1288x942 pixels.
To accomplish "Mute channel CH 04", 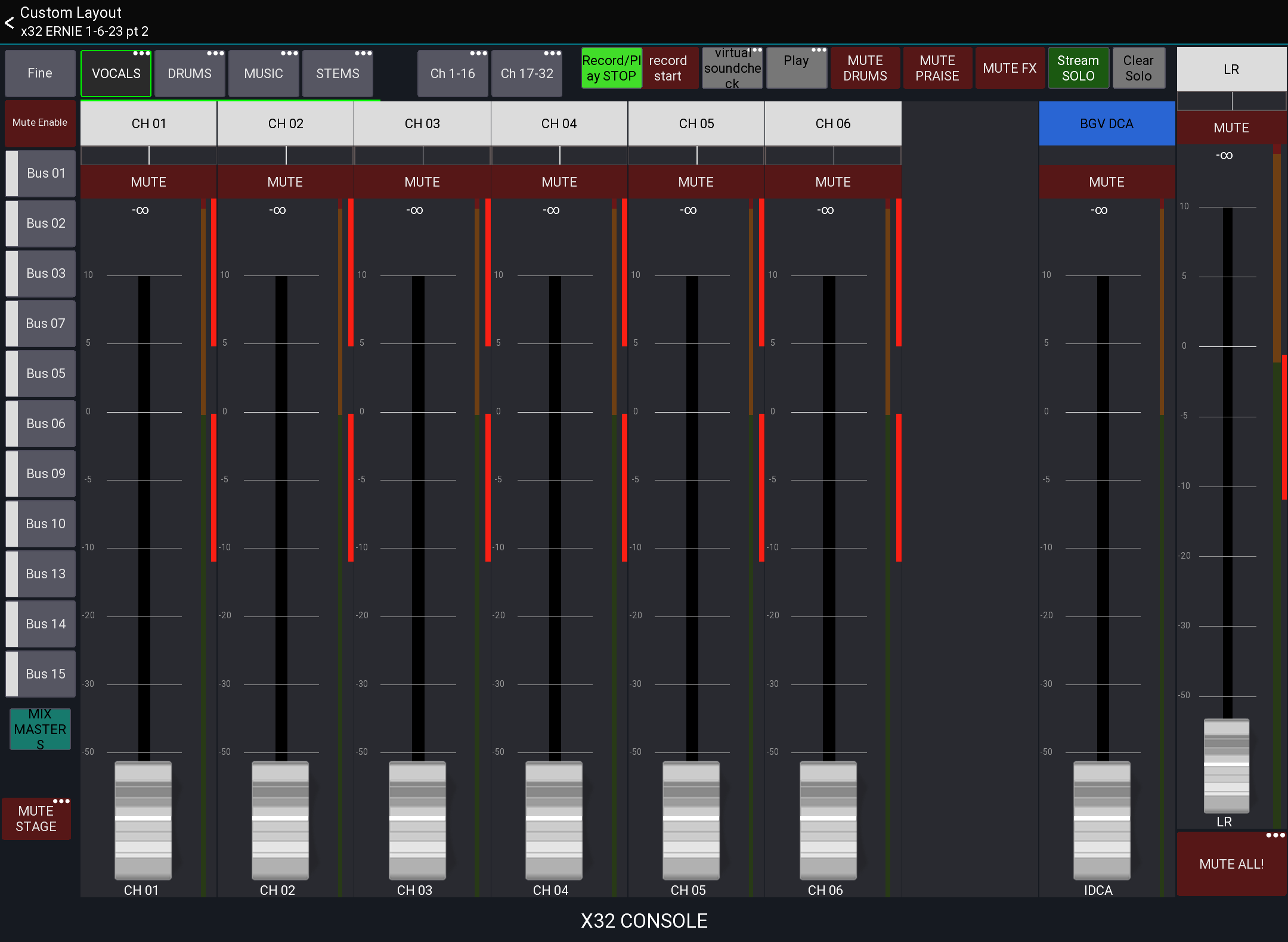I will 559,182.
